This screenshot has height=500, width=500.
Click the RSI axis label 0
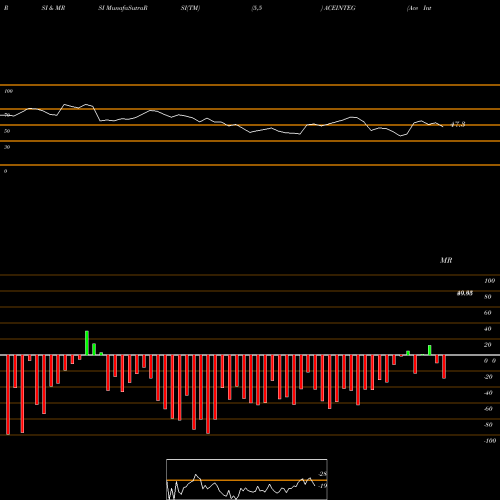tap(5, 171)
